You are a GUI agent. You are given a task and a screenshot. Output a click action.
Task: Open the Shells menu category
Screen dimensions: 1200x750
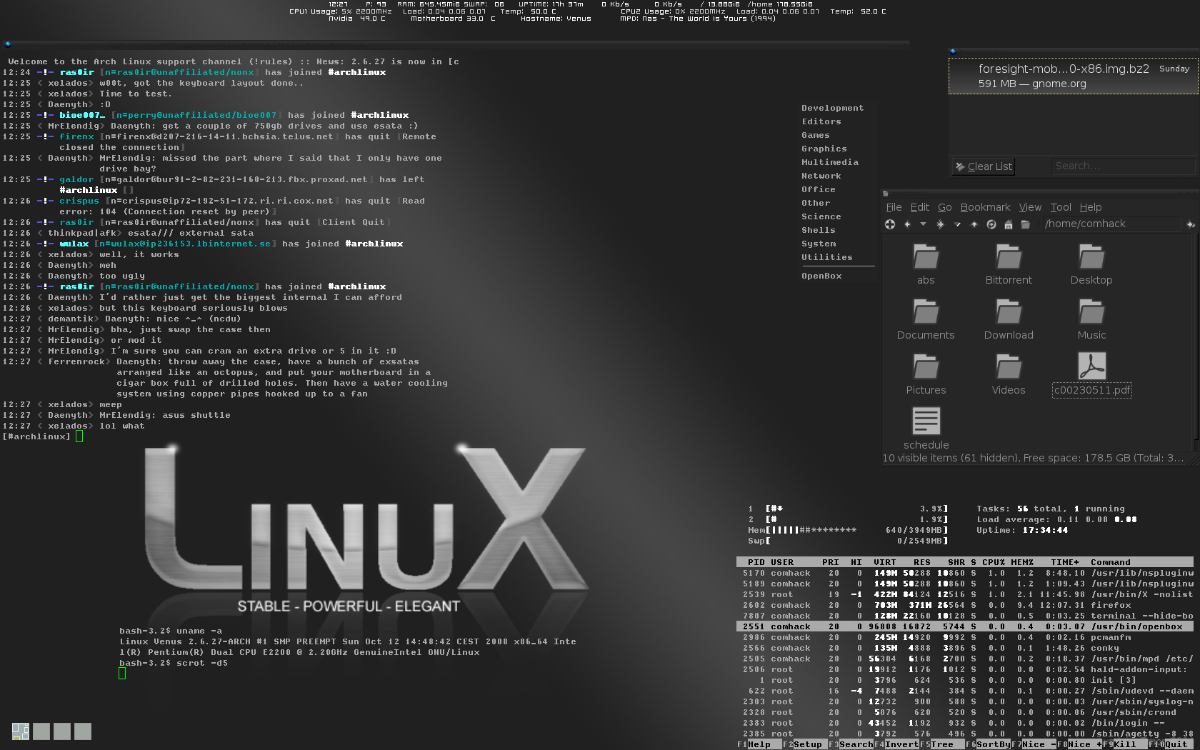[818, 230]
